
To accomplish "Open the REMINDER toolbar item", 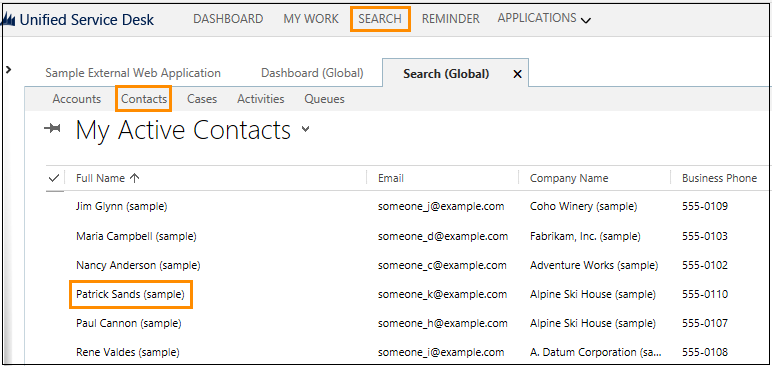I will (x=450, y=19).
